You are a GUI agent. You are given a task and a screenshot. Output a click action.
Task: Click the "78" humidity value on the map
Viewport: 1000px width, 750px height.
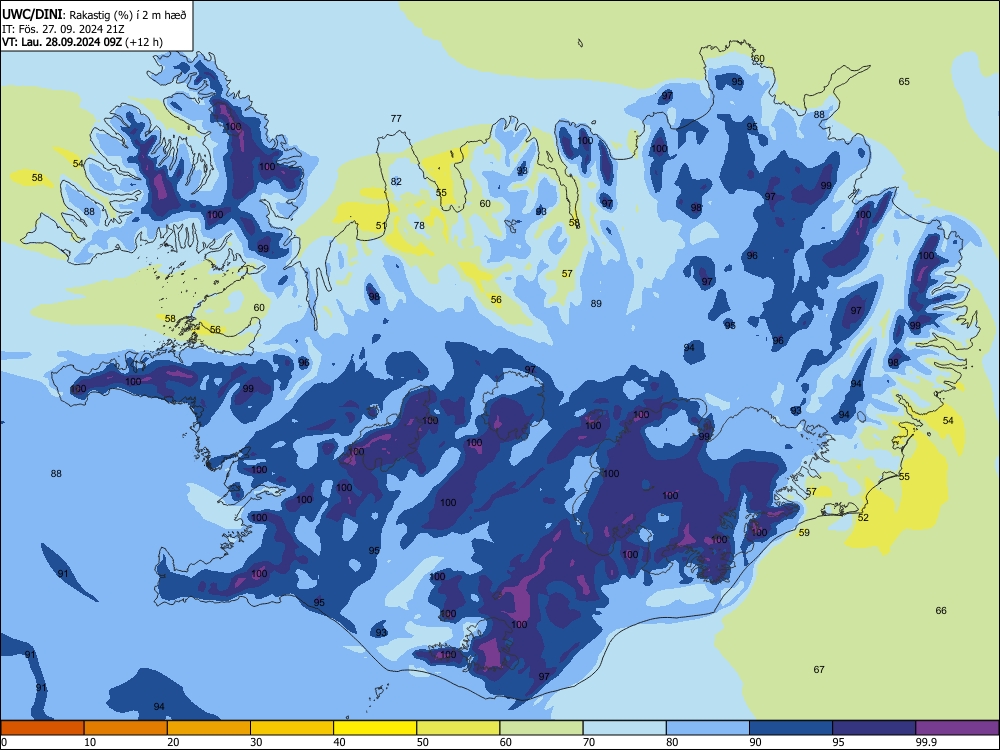click(419, 225)
